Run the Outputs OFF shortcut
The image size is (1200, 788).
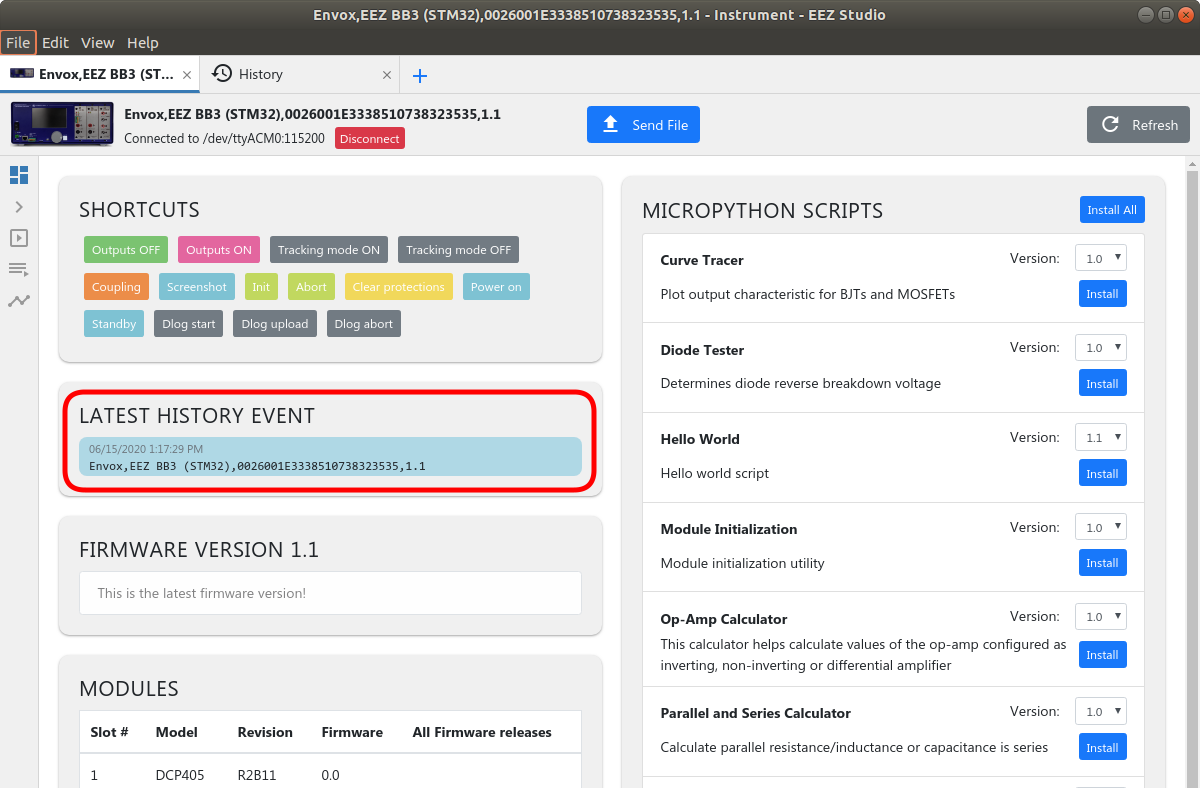pyautogui.click(x=126, y=250)
